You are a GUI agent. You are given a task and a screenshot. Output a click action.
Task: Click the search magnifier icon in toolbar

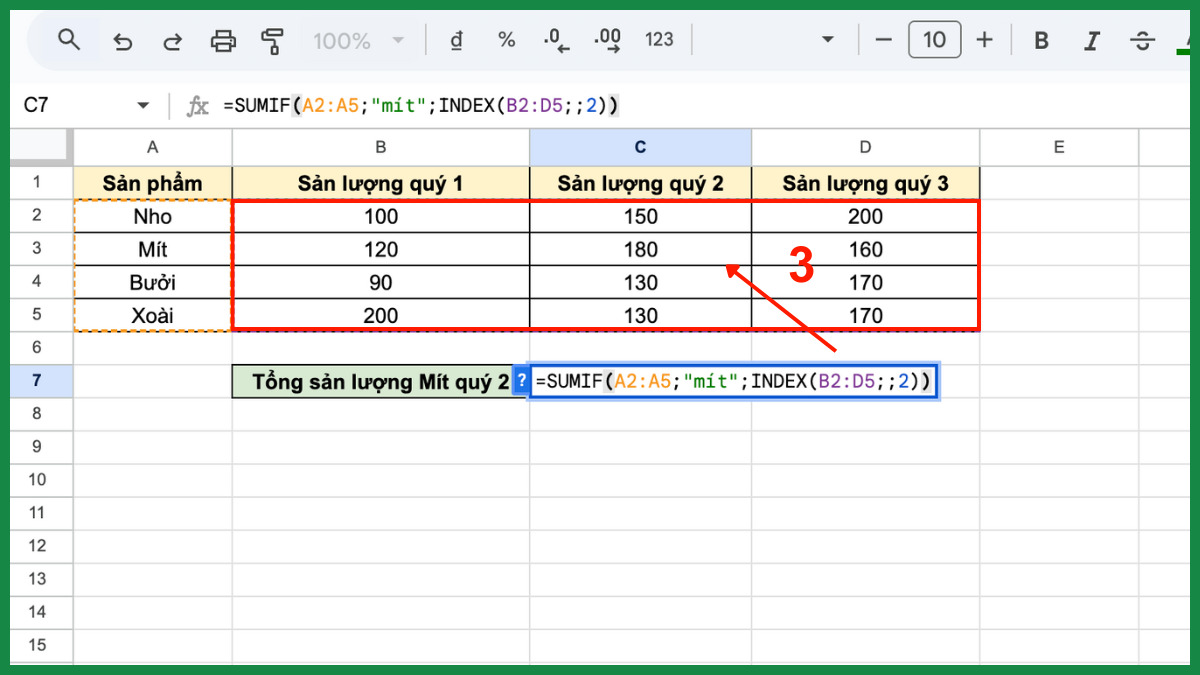point(68,40)
